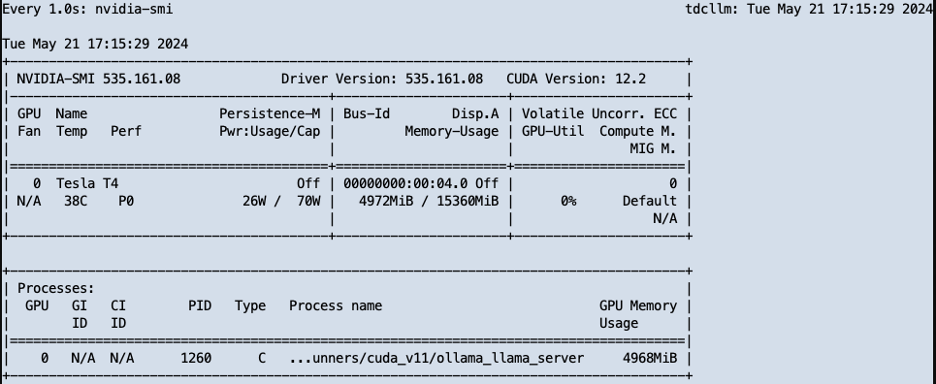Click the CUDA Version: 12.2 text

[576, 79]
